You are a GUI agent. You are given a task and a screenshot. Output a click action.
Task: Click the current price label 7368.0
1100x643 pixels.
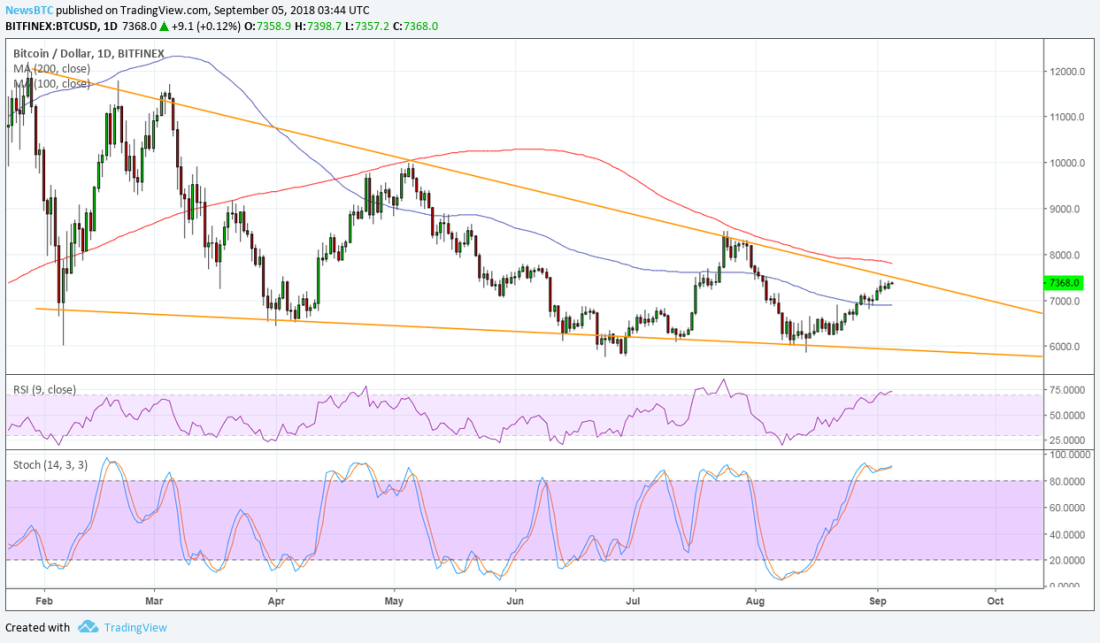1062,283
